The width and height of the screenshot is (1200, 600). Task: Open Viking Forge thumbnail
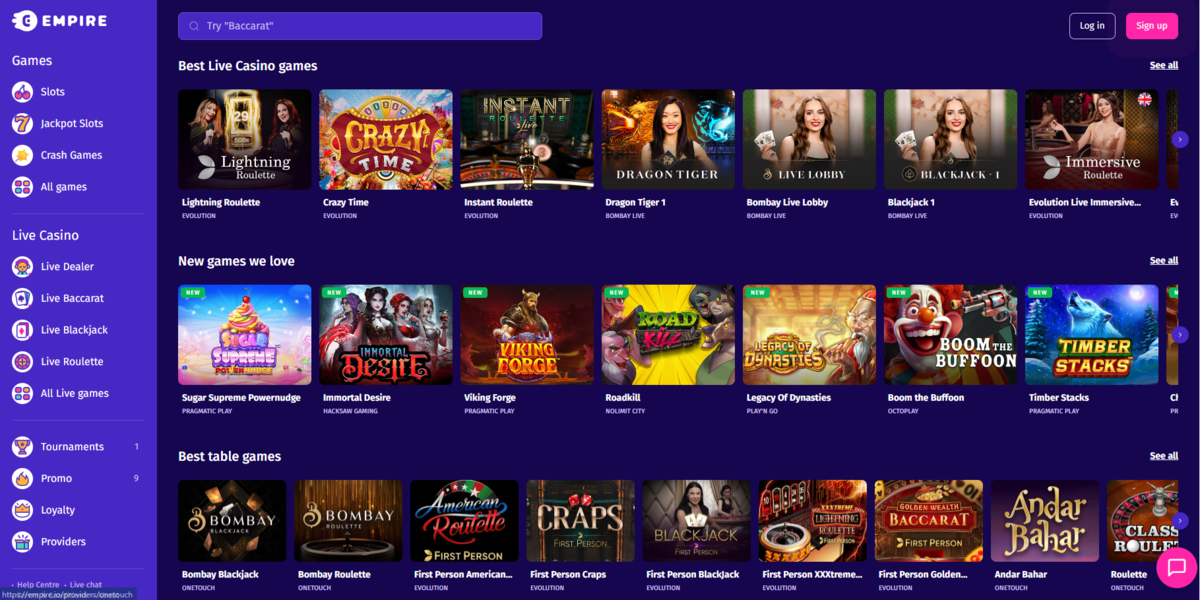click(x=527, y=335)
